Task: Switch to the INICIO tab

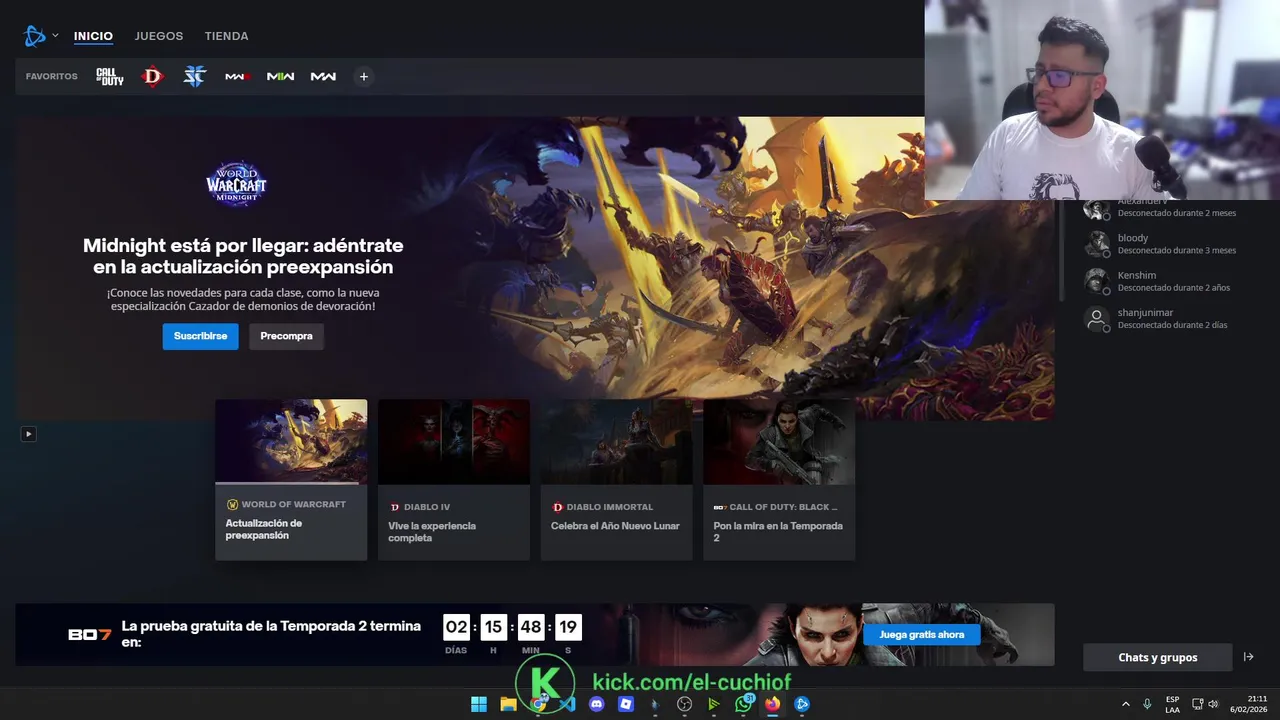Action: point(93,36)
